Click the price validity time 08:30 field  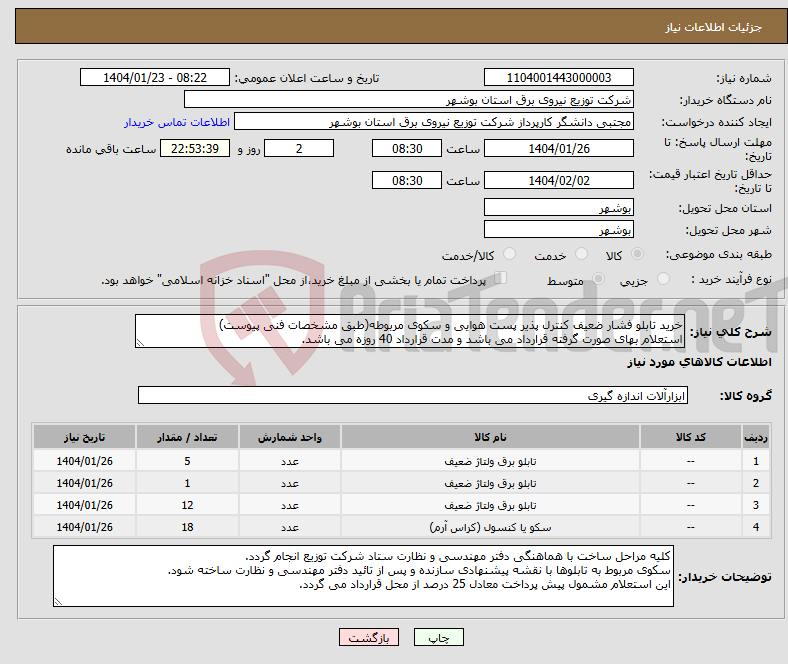[407, 180]
